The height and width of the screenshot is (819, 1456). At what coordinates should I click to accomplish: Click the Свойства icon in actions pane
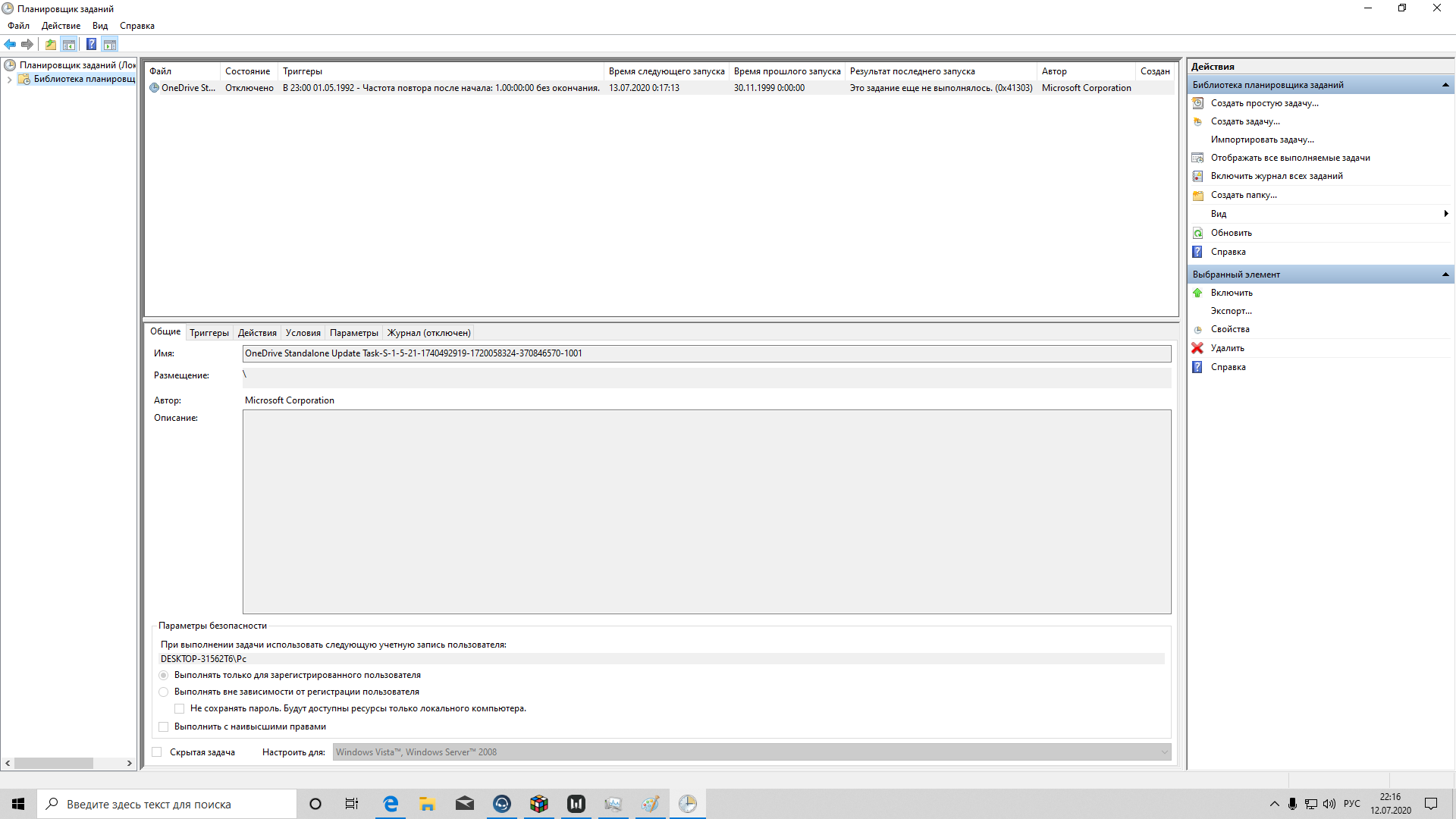(x=1197, y=329)
